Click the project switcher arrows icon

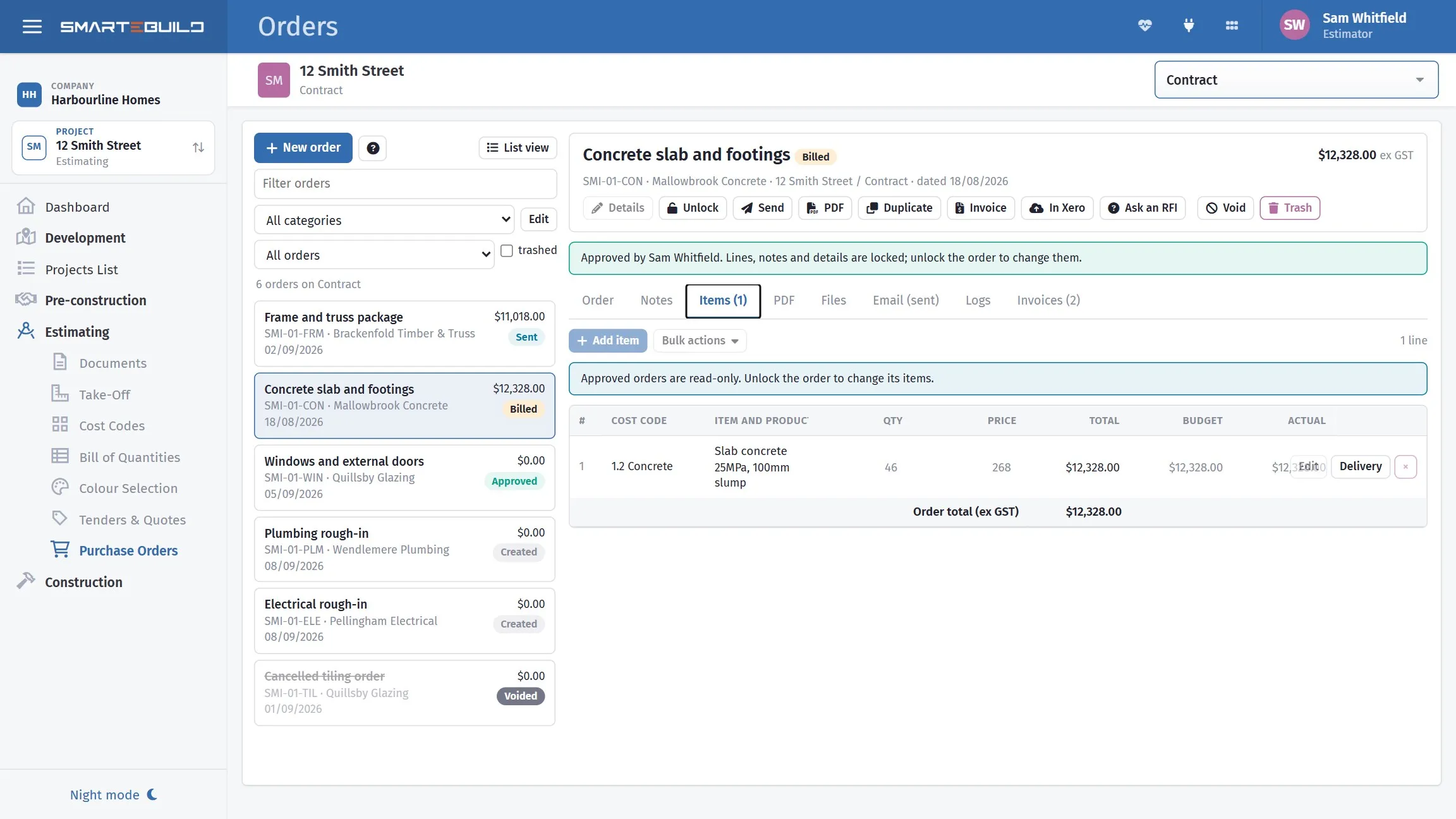(x=198, y=147)
